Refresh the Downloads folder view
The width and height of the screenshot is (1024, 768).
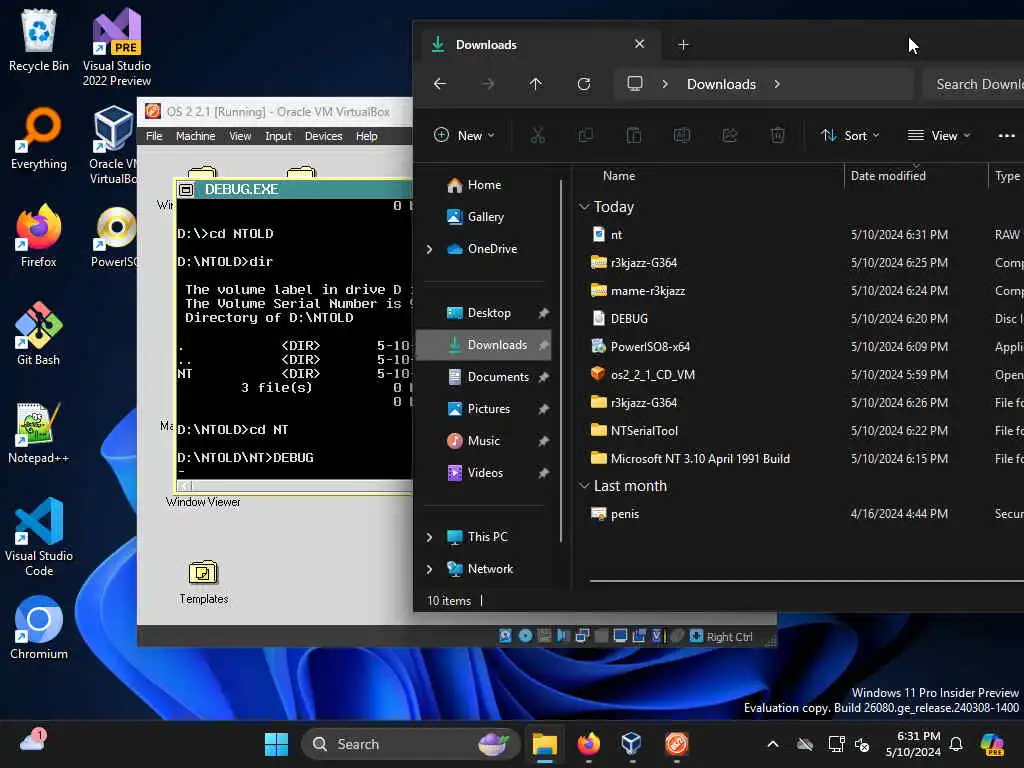(584, 84)
